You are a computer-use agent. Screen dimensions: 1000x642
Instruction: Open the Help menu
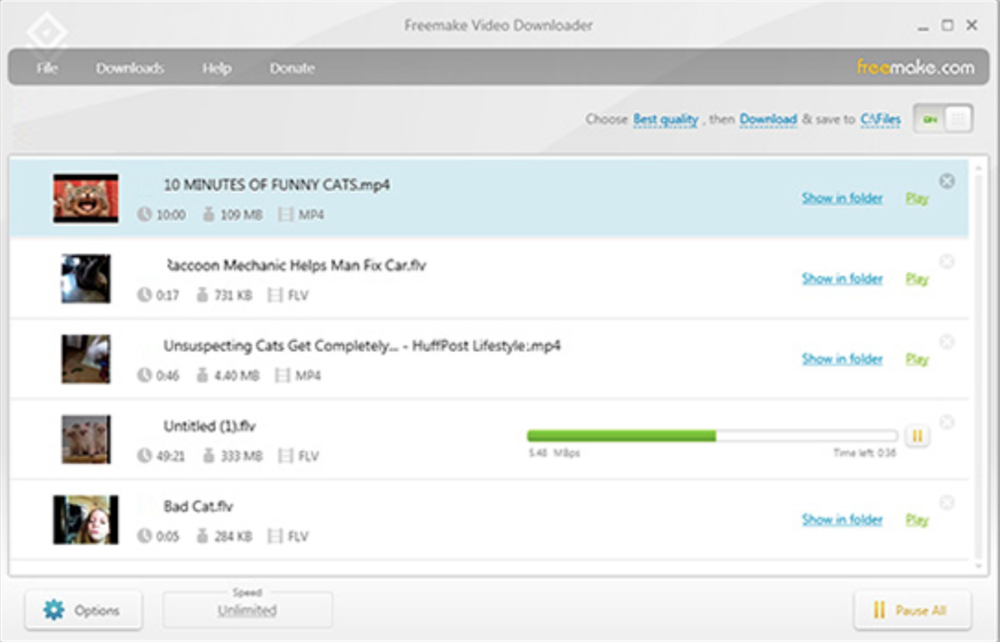pos(217,68)
